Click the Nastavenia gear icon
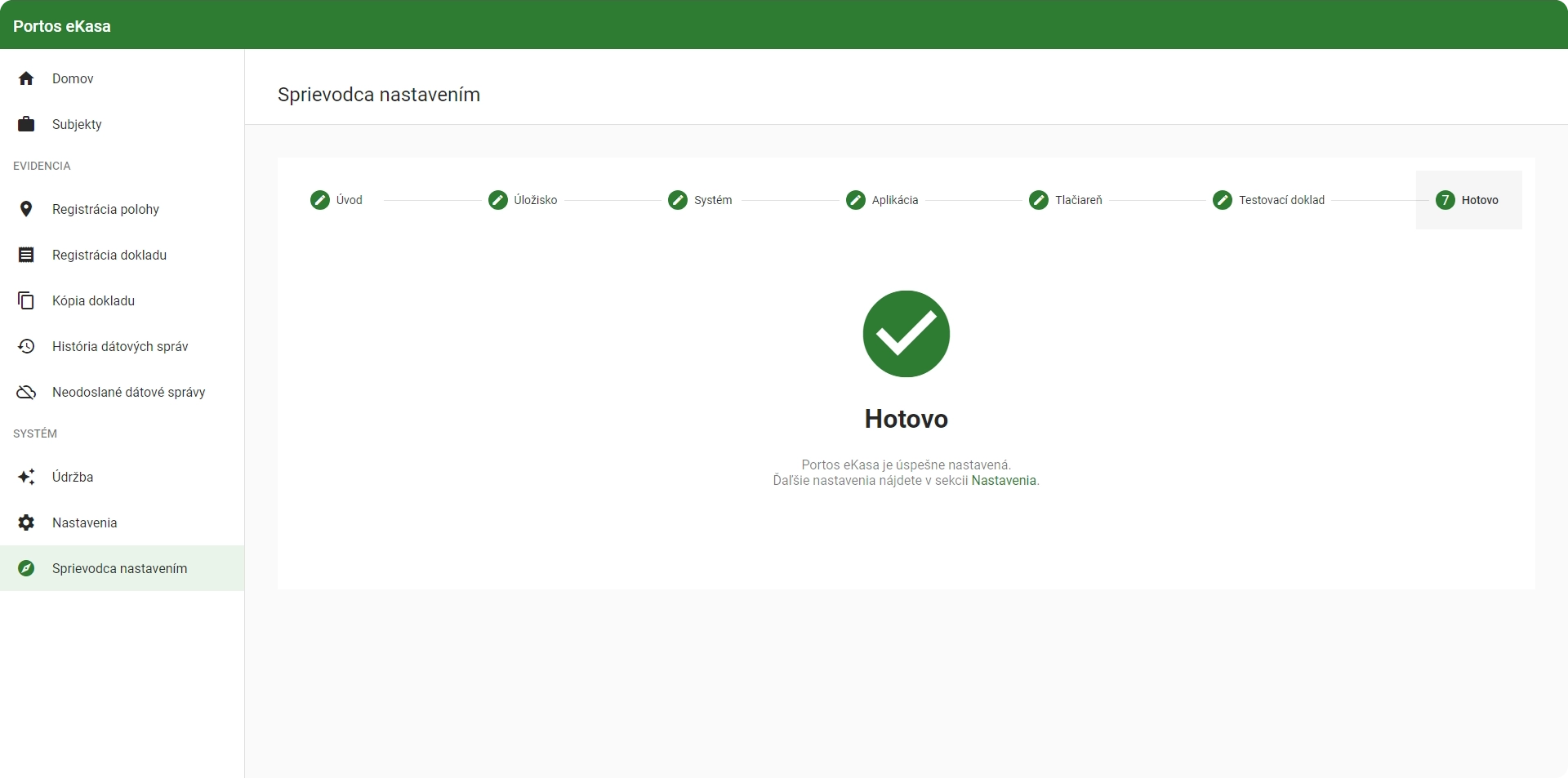 point(26,522)
